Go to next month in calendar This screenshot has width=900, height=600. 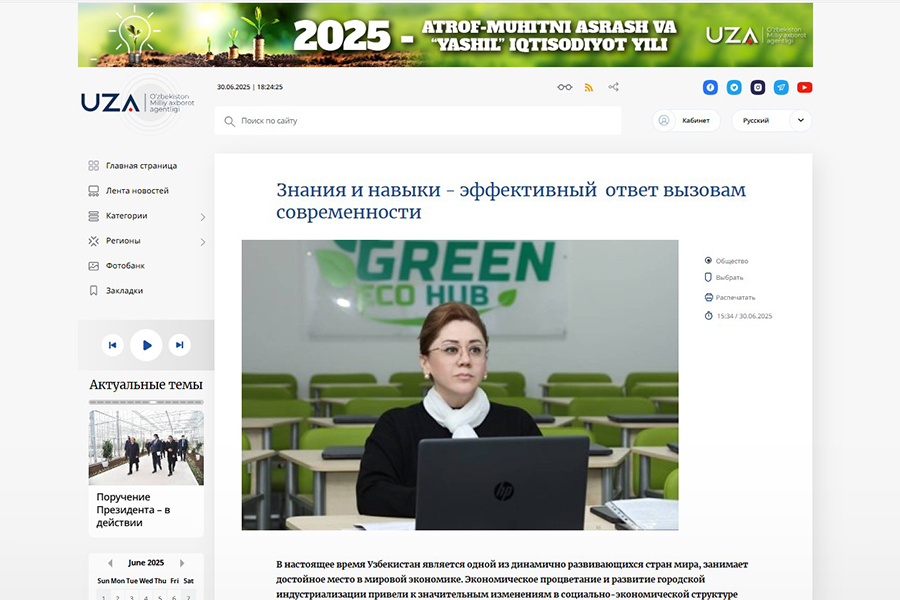click(182, 563)
